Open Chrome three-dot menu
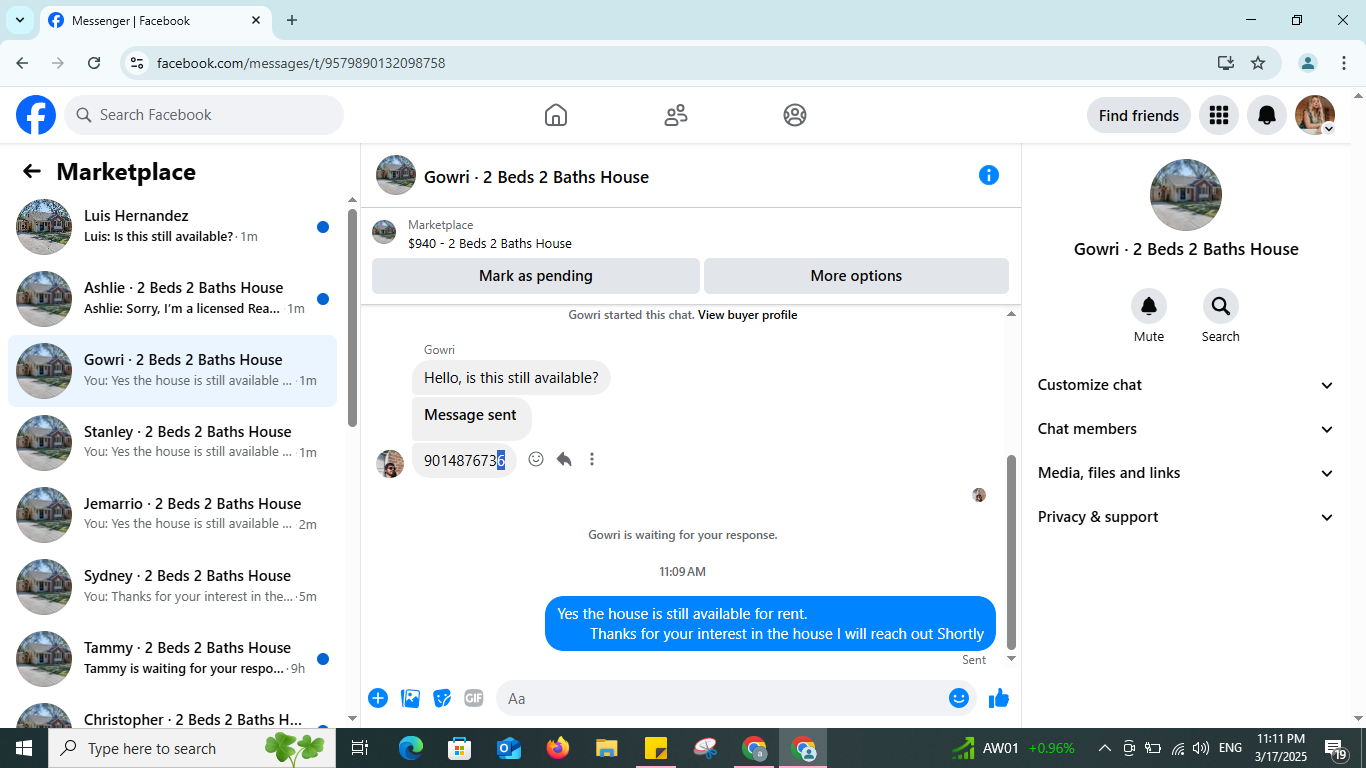The width and height of the screenshot is (1366, 768). point(1344,63)
